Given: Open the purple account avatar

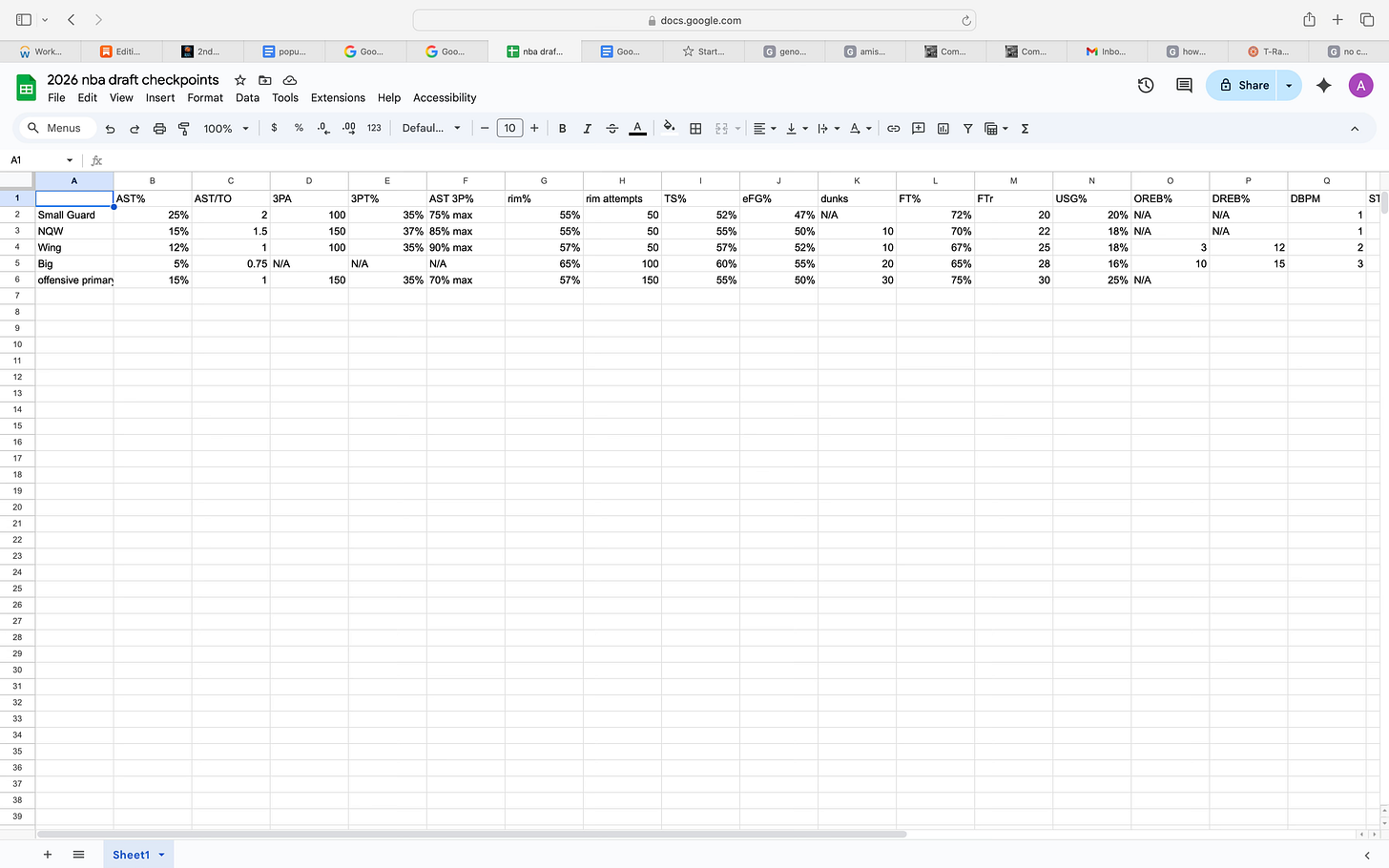Looking at the screenshot, I should coord(1360,85).
